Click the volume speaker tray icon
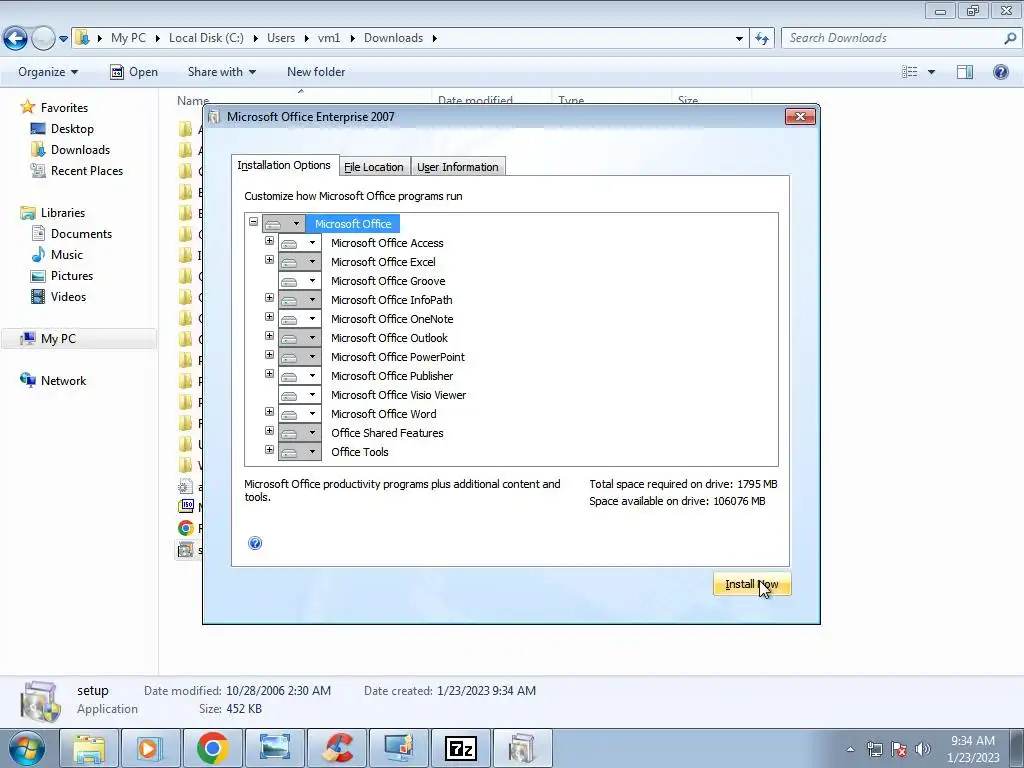This screenshot has height=768, width=1024. (922, 748)
